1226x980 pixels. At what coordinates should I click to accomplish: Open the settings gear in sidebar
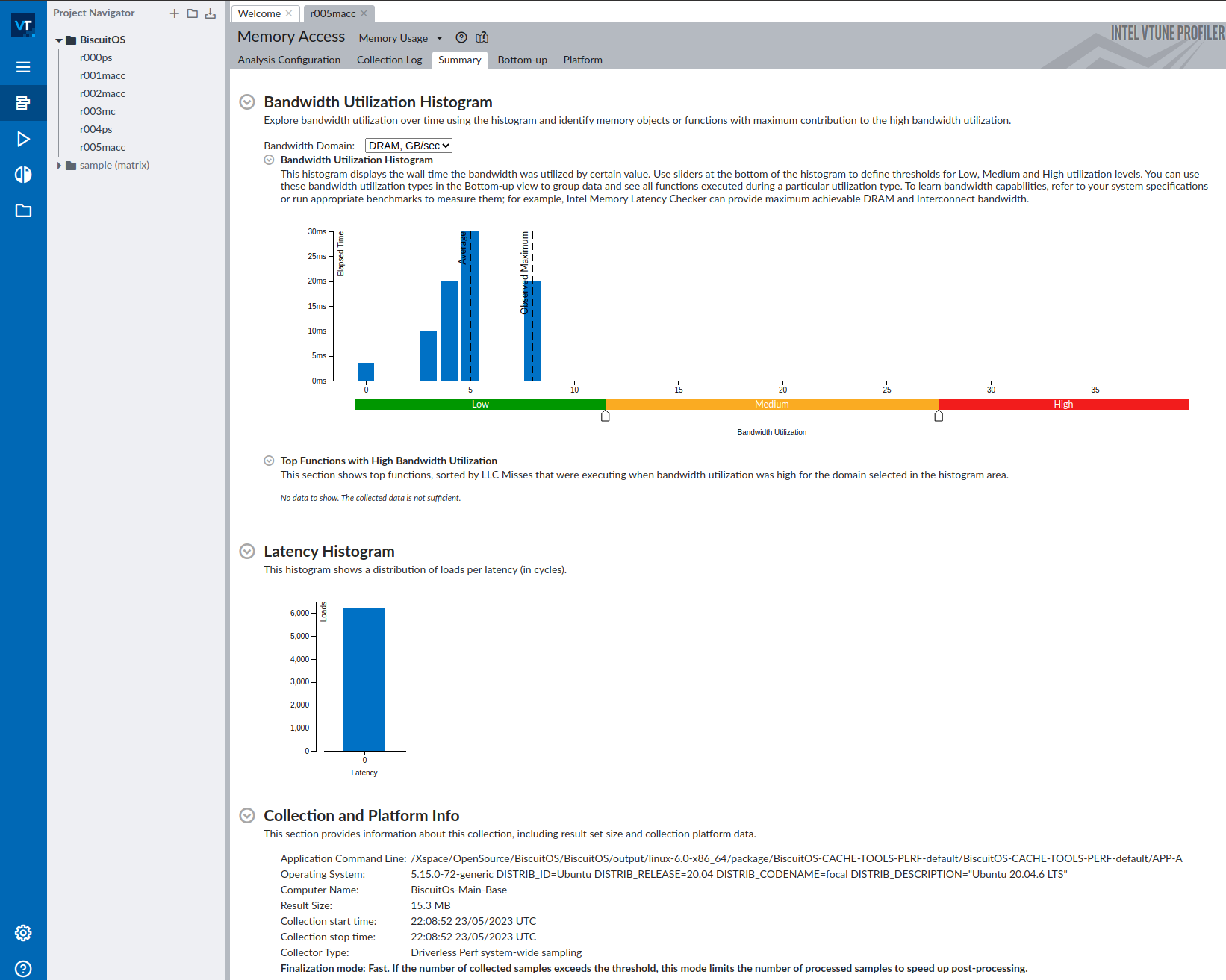coord(23,933)
